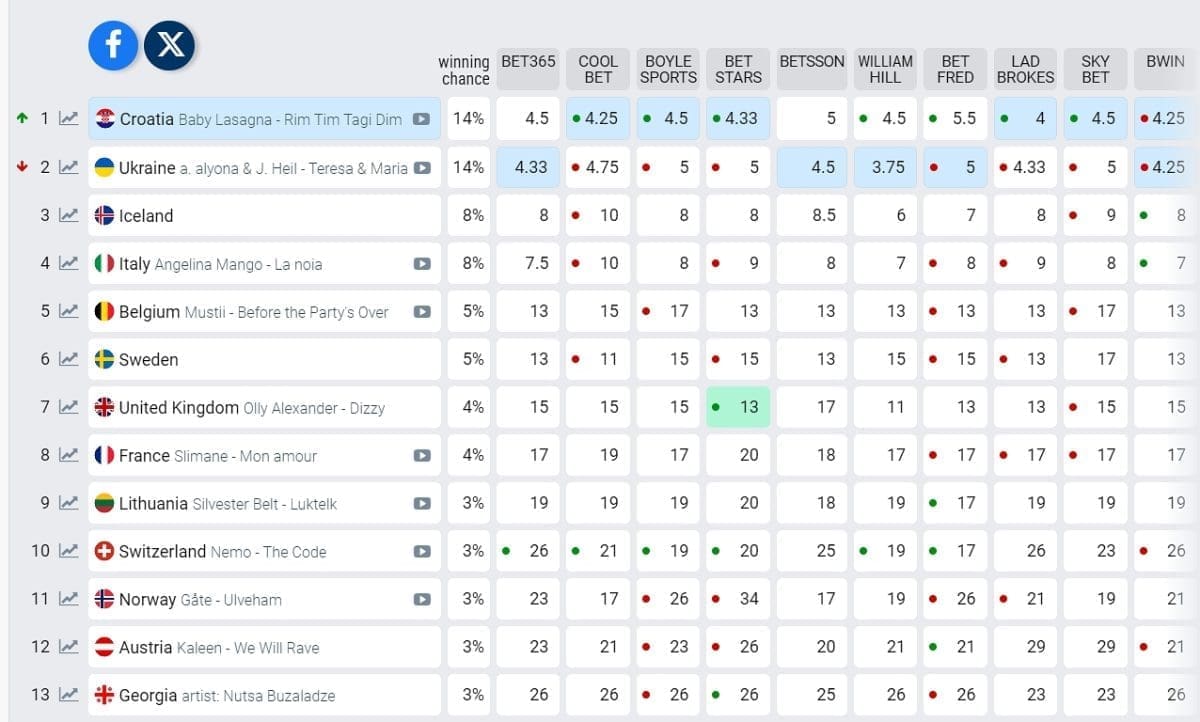The height and width of the screenshot is (722, 1200).
Task: Select the BET365 bookmaker column header
Action: [x=528, y=62]
